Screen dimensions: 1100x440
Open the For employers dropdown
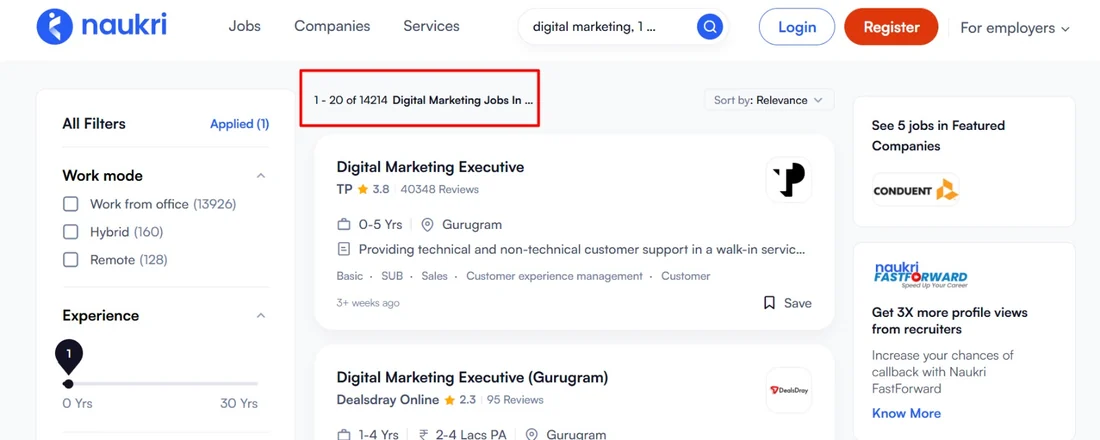pyautogui.click(x=1014, y=28)
